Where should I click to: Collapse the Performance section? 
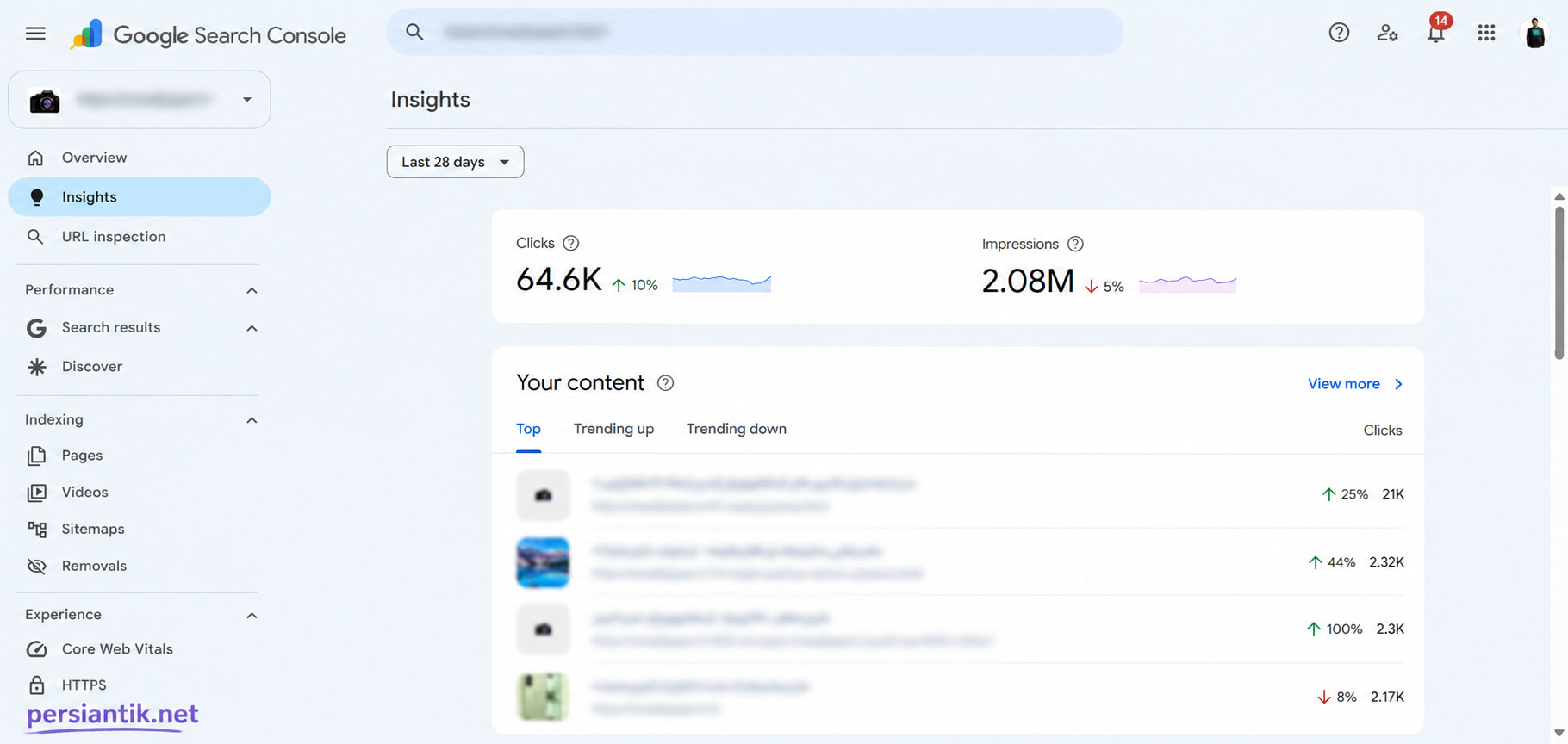pyautogui.click(x=252, y=290)
